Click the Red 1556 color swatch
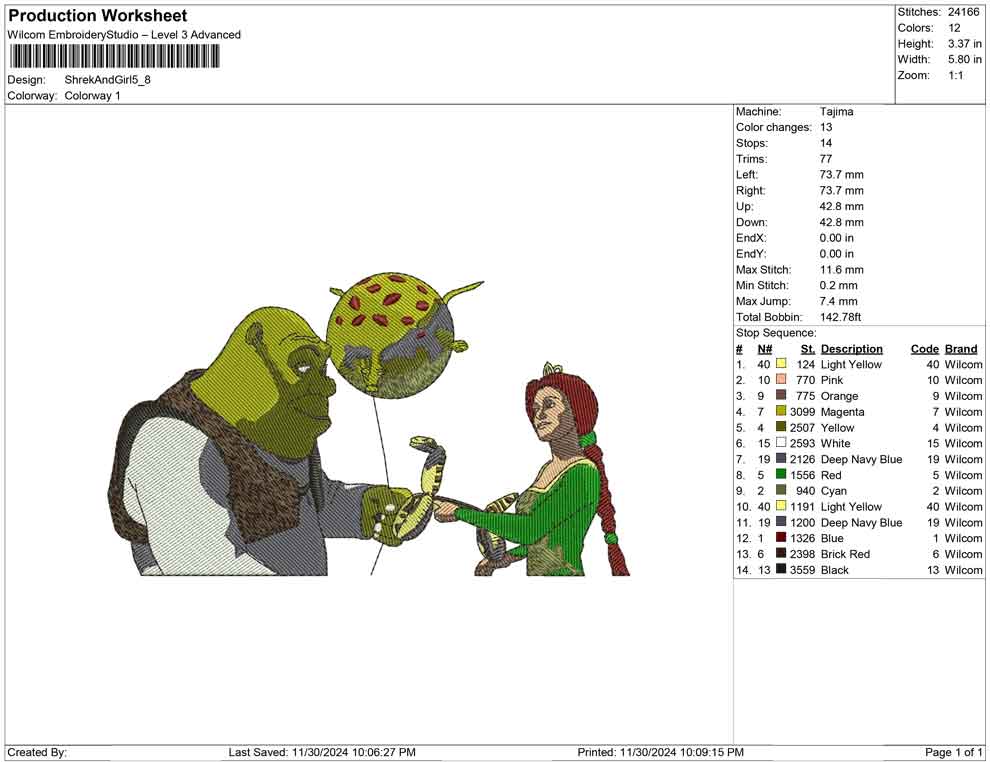The width and height of the screenshot is (990, 762). (x=781, y=474)
